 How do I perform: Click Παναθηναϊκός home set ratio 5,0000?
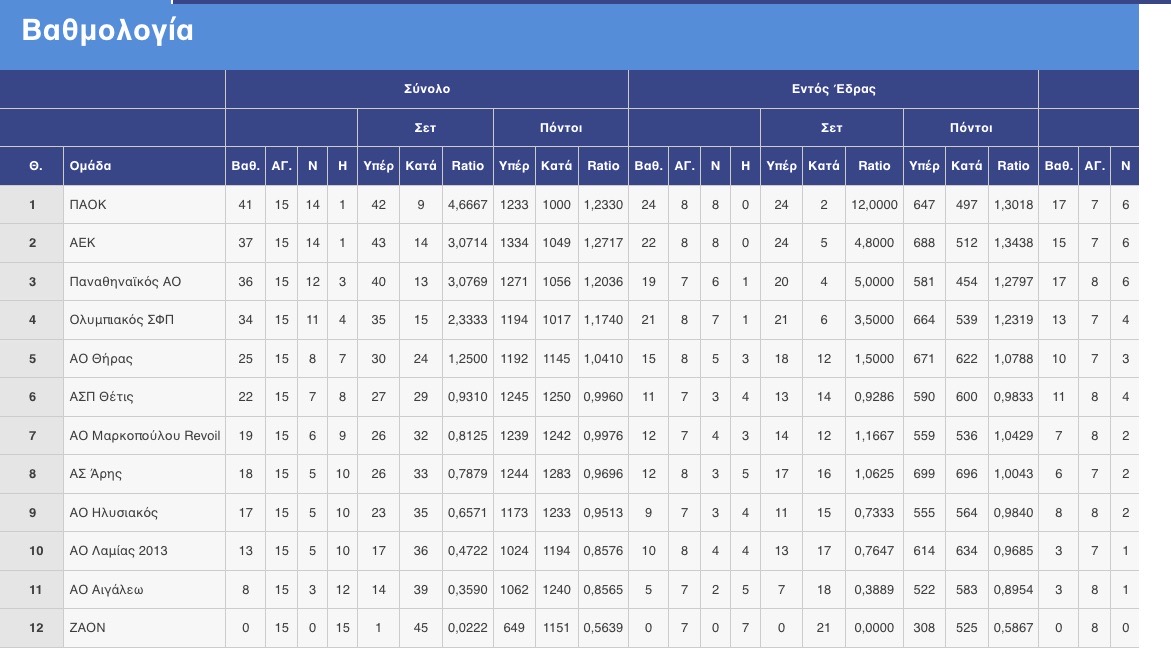(875, 282)
